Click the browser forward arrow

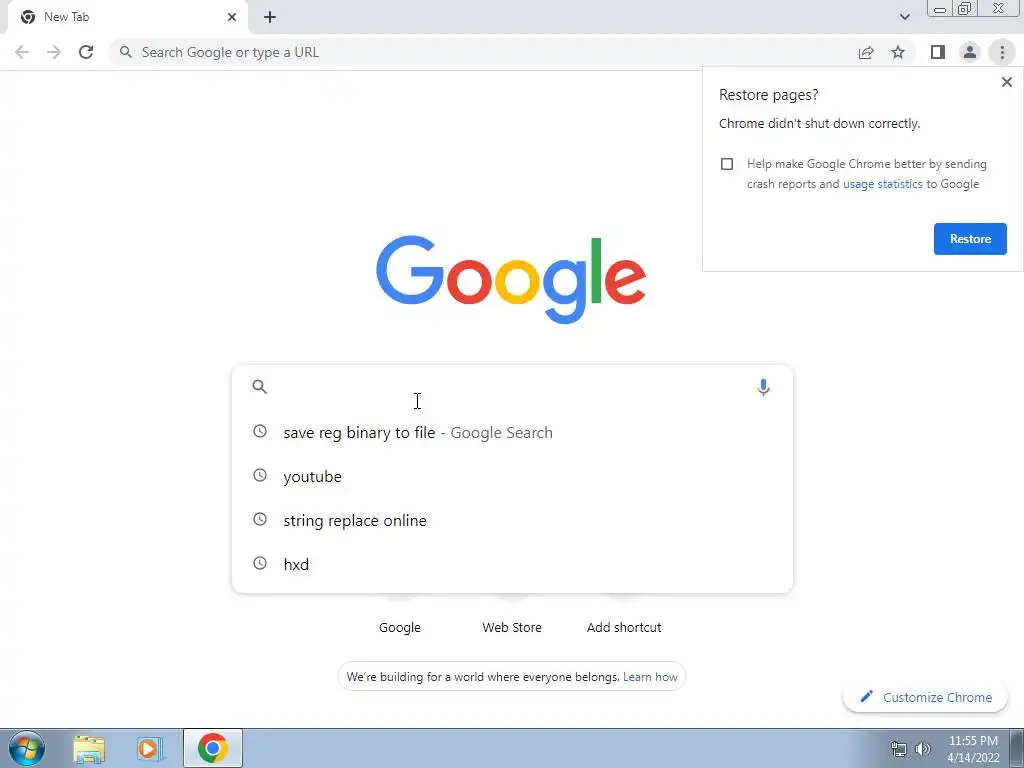tap(54, 52)
